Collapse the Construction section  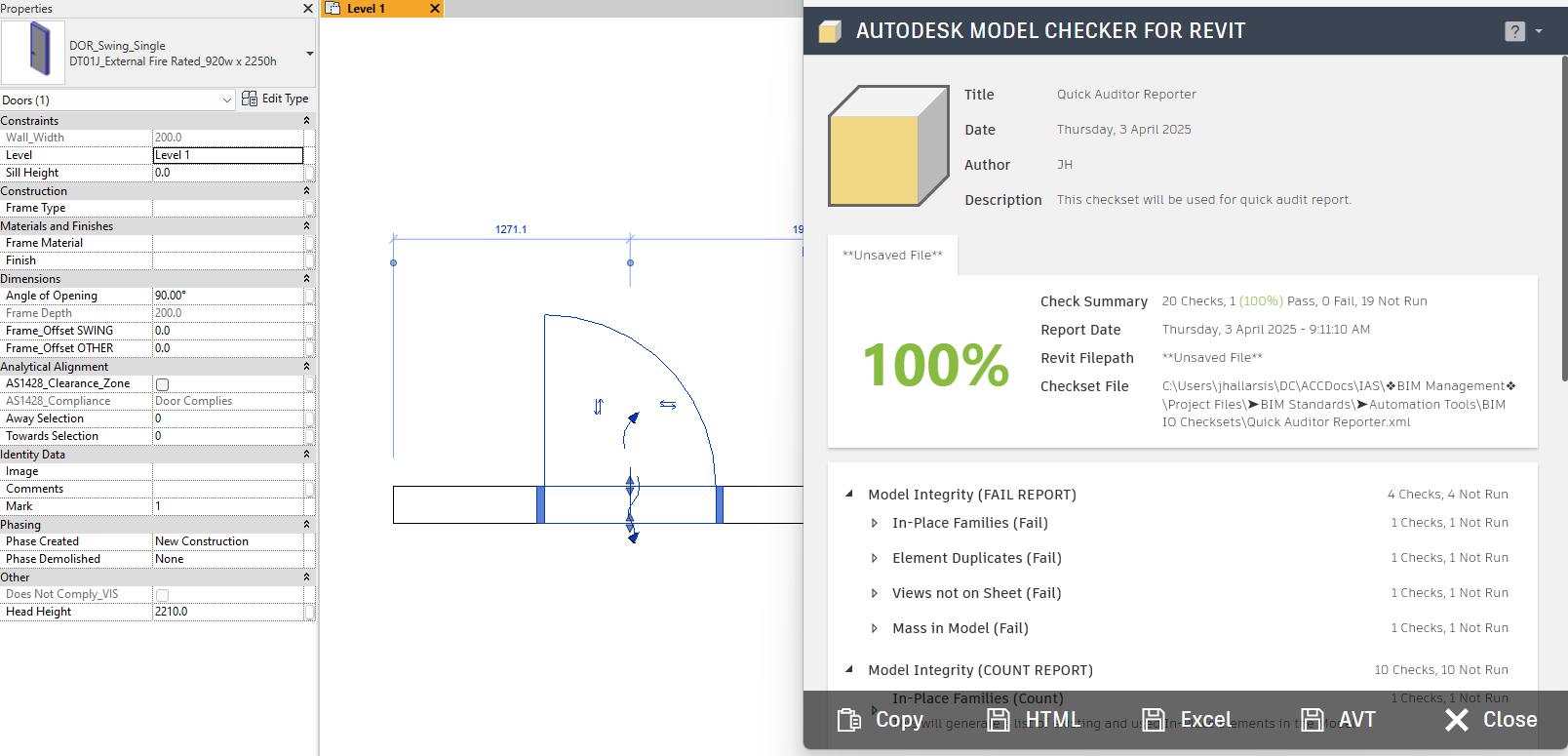tap(306, 191)
